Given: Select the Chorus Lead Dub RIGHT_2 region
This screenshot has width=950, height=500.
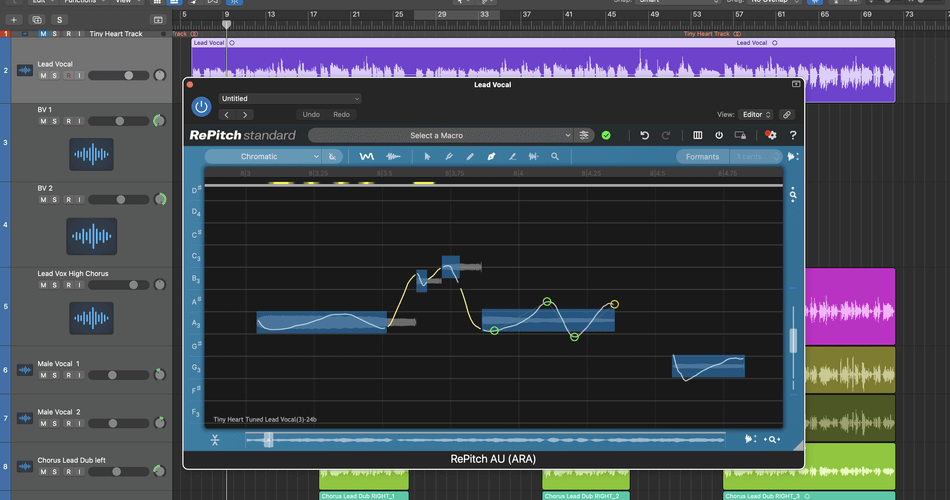Looking at the screenshot, I should [x=585, y=496].
